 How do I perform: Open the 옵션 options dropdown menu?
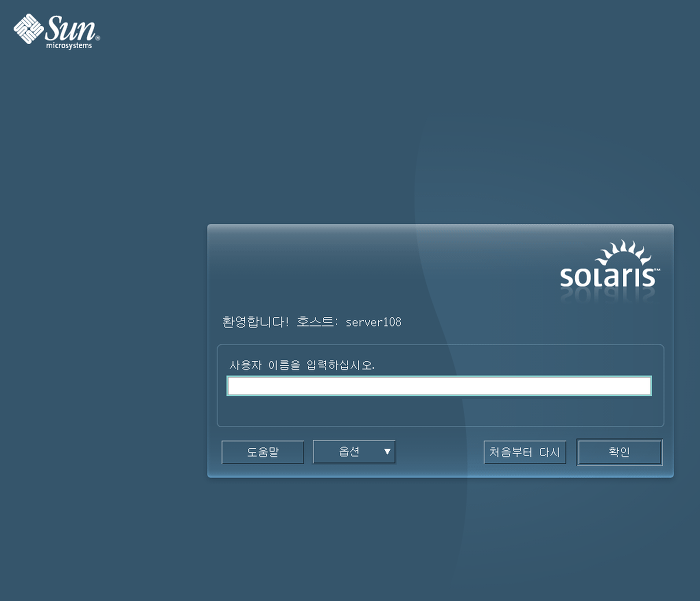354,452
